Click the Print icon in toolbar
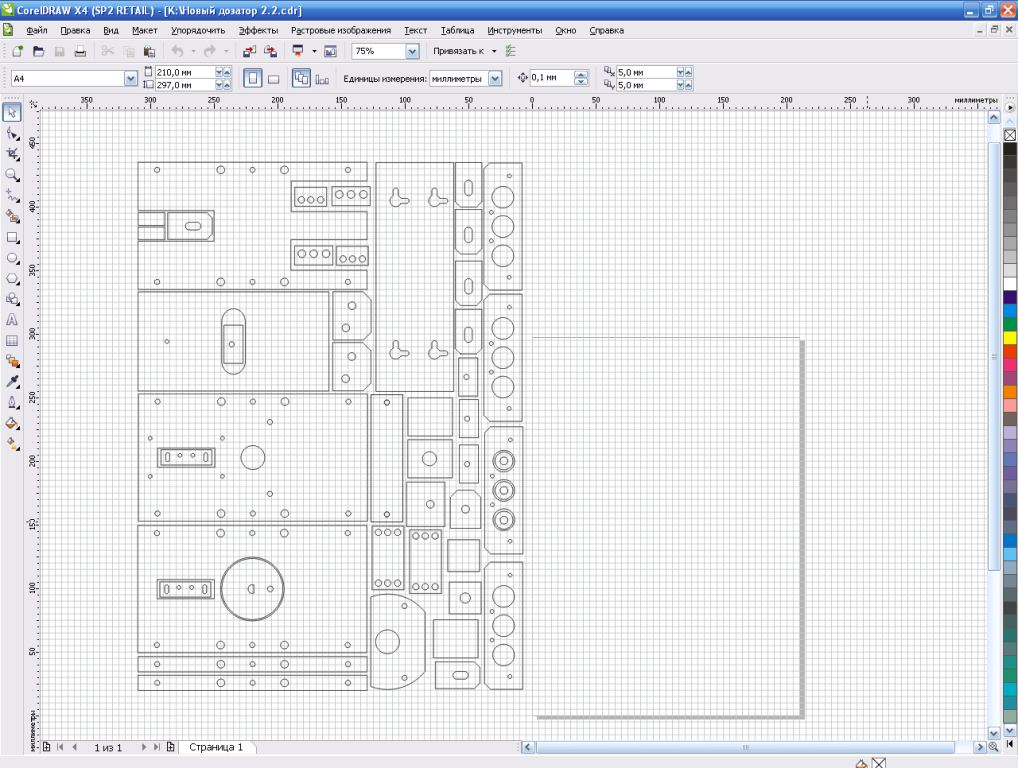The height and width of the screenshot is (768, 1018). click(x=80, y=51)
